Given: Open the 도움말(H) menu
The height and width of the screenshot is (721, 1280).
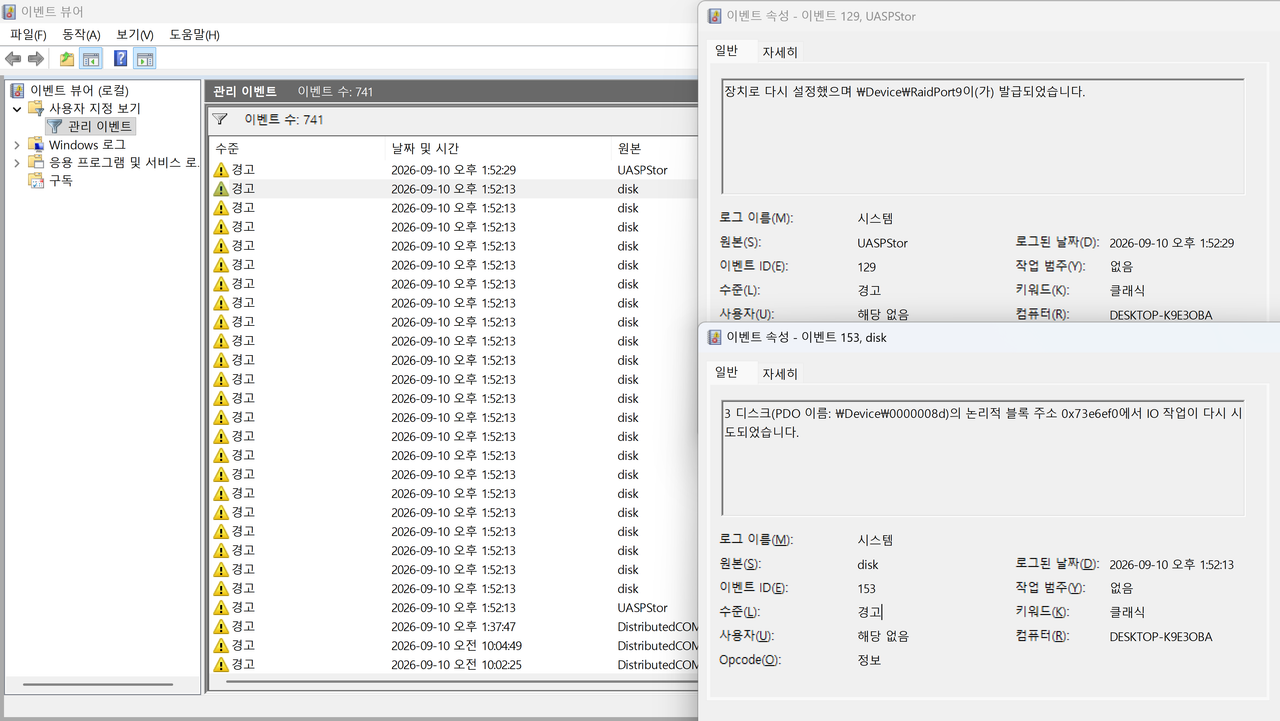Looking at the screenshot, I should coord(194,35).
